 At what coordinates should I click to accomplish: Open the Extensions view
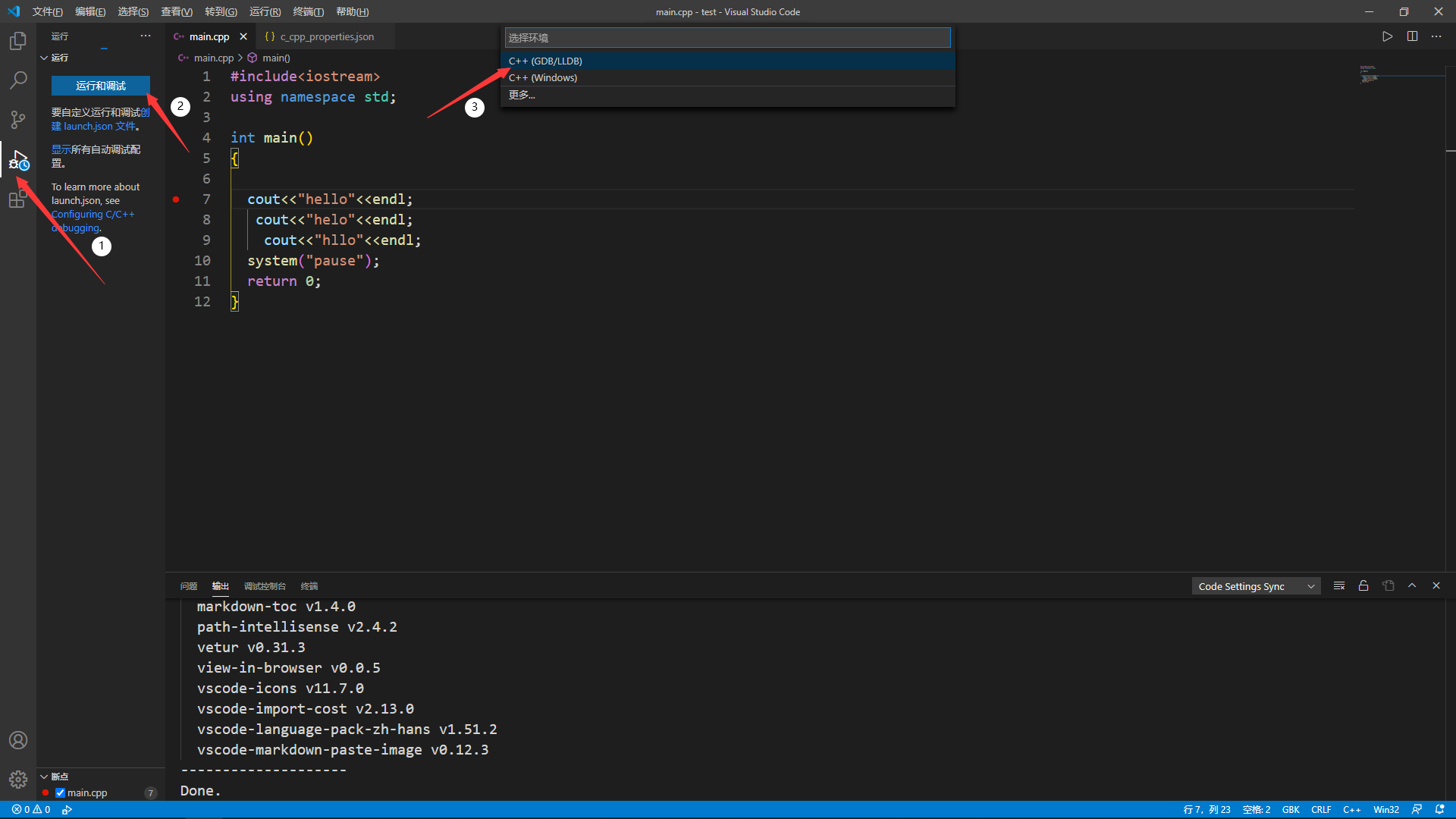pos(18,199)
